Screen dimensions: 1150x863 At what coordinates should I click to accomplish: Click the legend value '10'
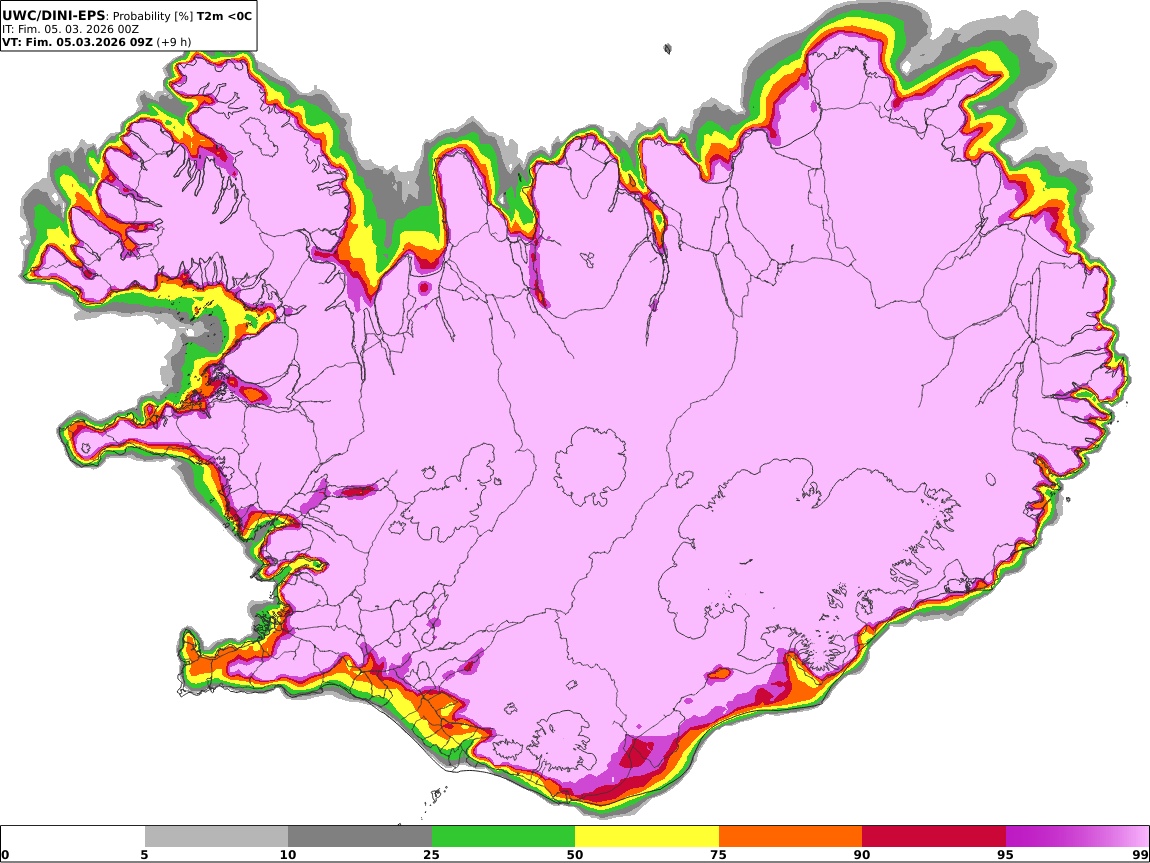click(x=288, y=854)
